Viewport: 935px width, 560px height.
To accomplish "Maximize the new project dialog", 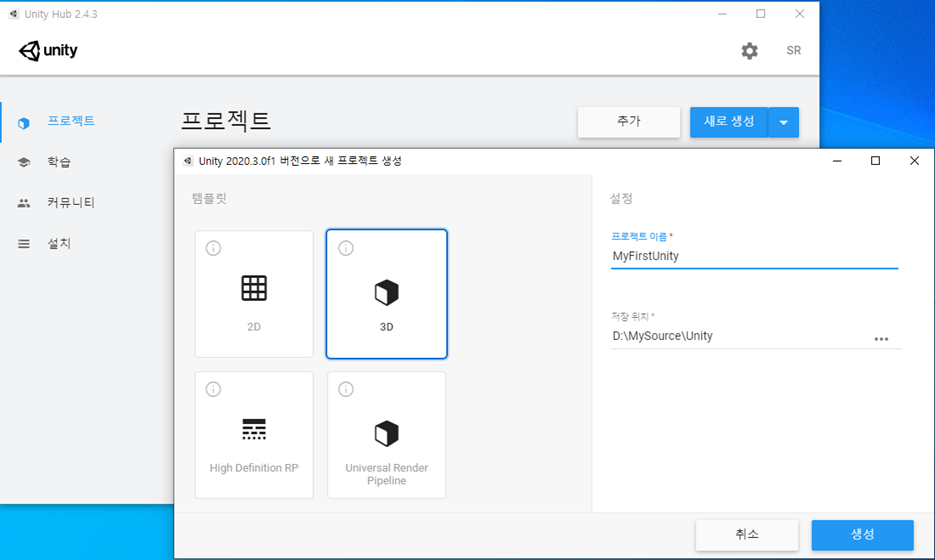I will pyautogui.click(x=875, y=161).
